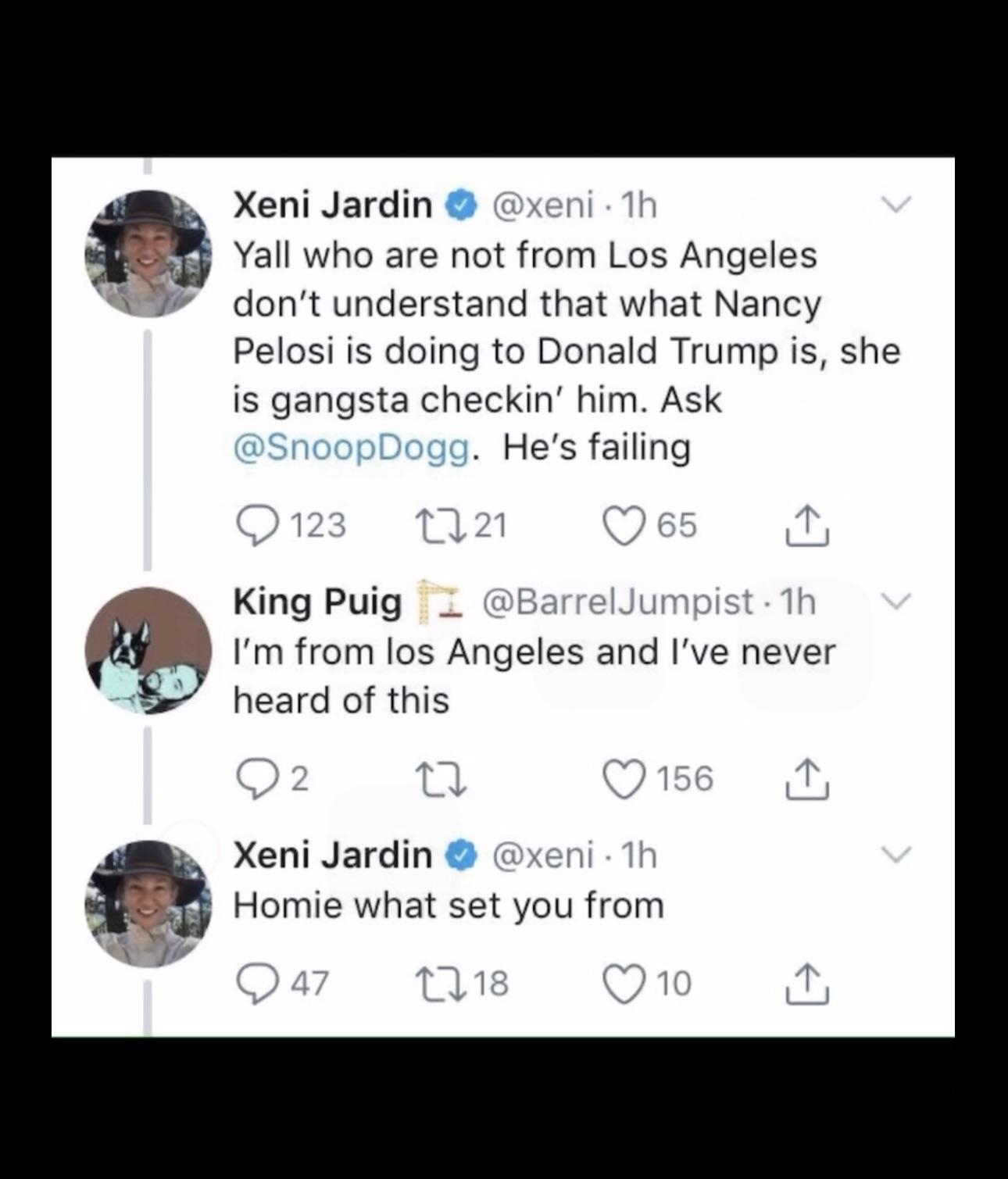Image resolution: width=1008 pixels, height=1179 pixels.
Task: Open options chevron on last Xeni tweet
Action: pos(896,855)
